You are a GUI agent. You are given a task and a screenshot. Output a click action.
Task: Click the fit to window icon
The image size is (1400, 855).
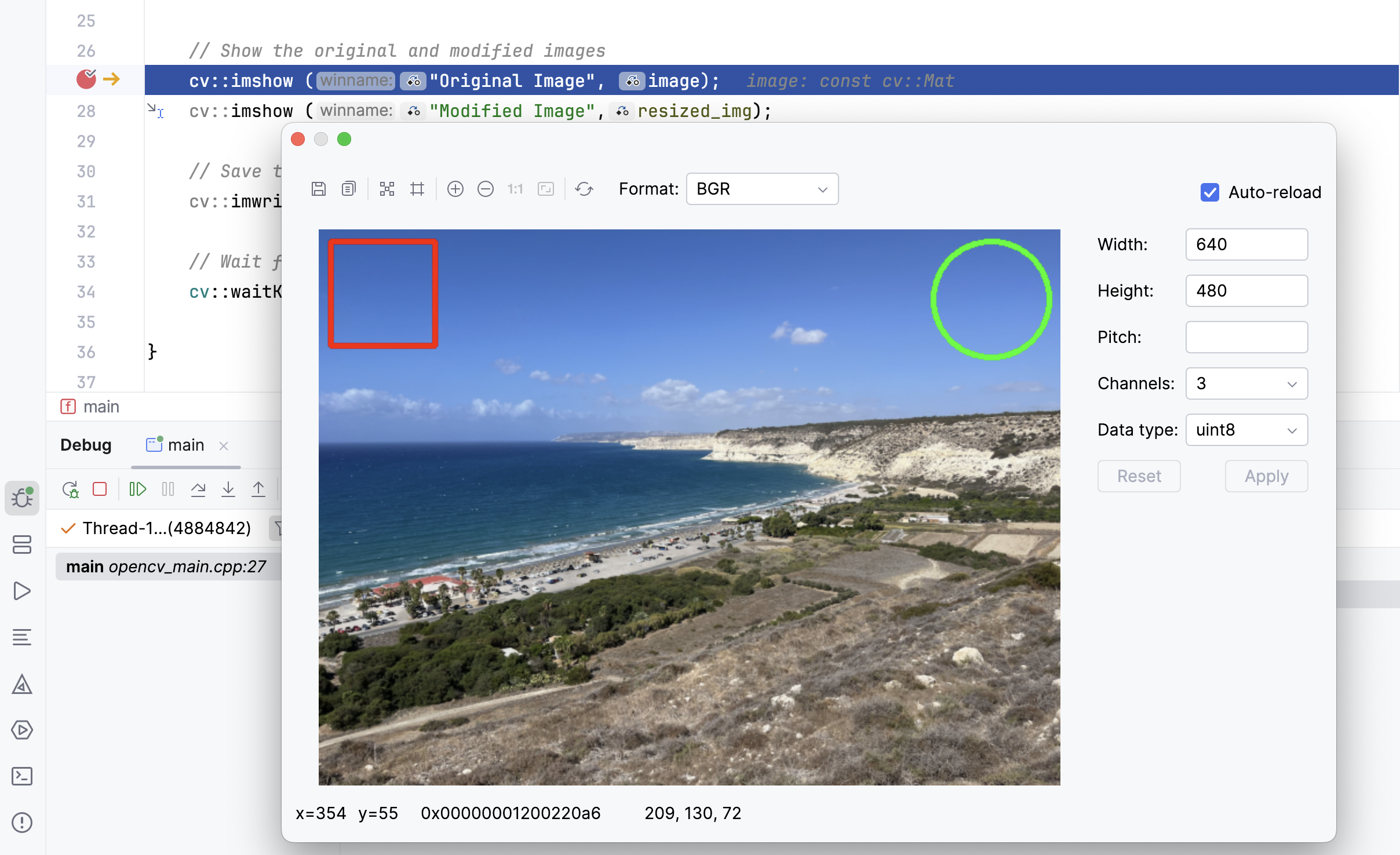pyautogui.click(x=547, y=189)
